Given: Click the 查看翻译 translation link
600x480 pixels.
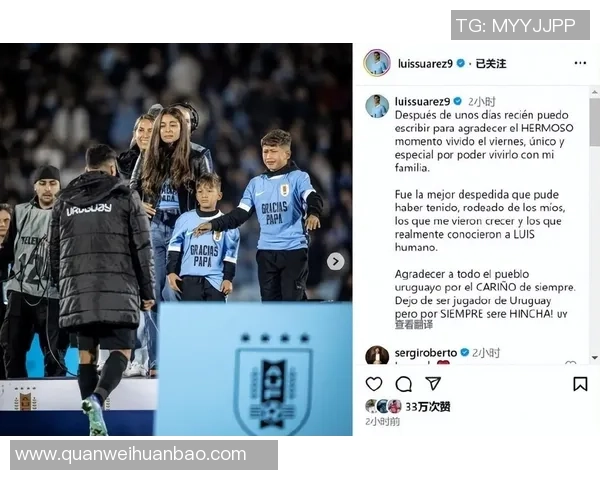Looking at the screenshot, I should click(414, 325).
